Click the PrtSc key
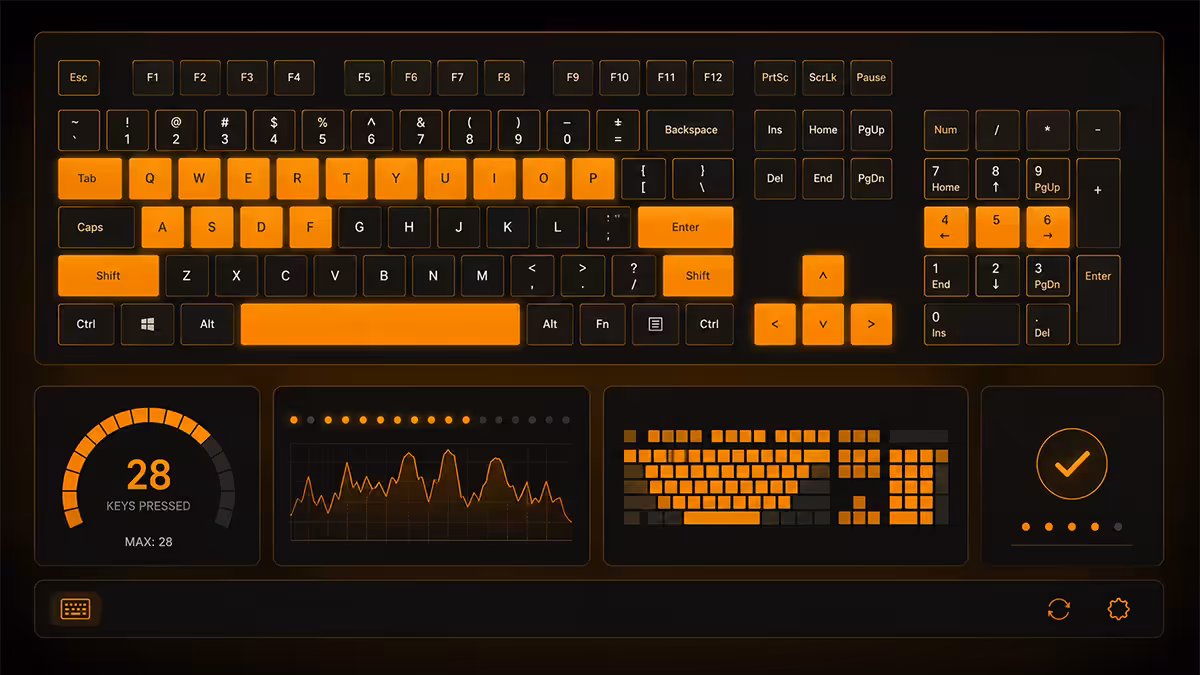This screenshot has width=1200, height=675. pyautogui.click(x=775, y=77)
